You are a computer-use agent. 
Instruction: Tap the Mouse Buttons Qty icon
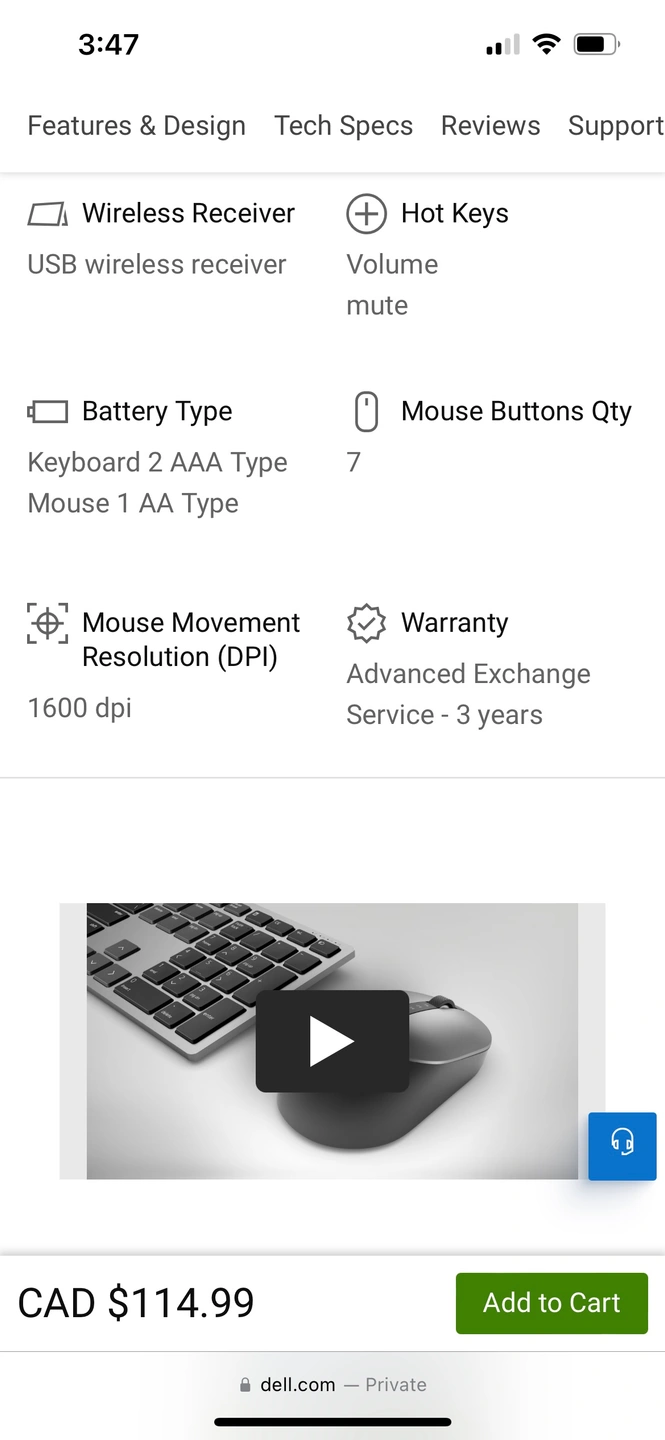(x=367, y=412)
